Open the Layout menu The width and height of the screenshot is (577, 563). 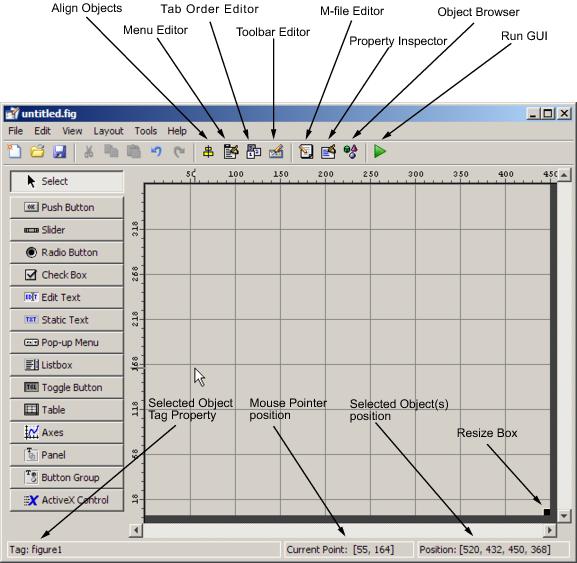[109, 131]
